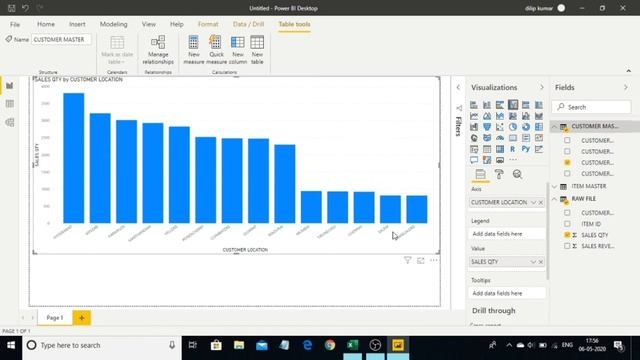This screenshot has width=640, height=360.
Task: Expand the ITEM MASTER table
Action: (554, 186)
